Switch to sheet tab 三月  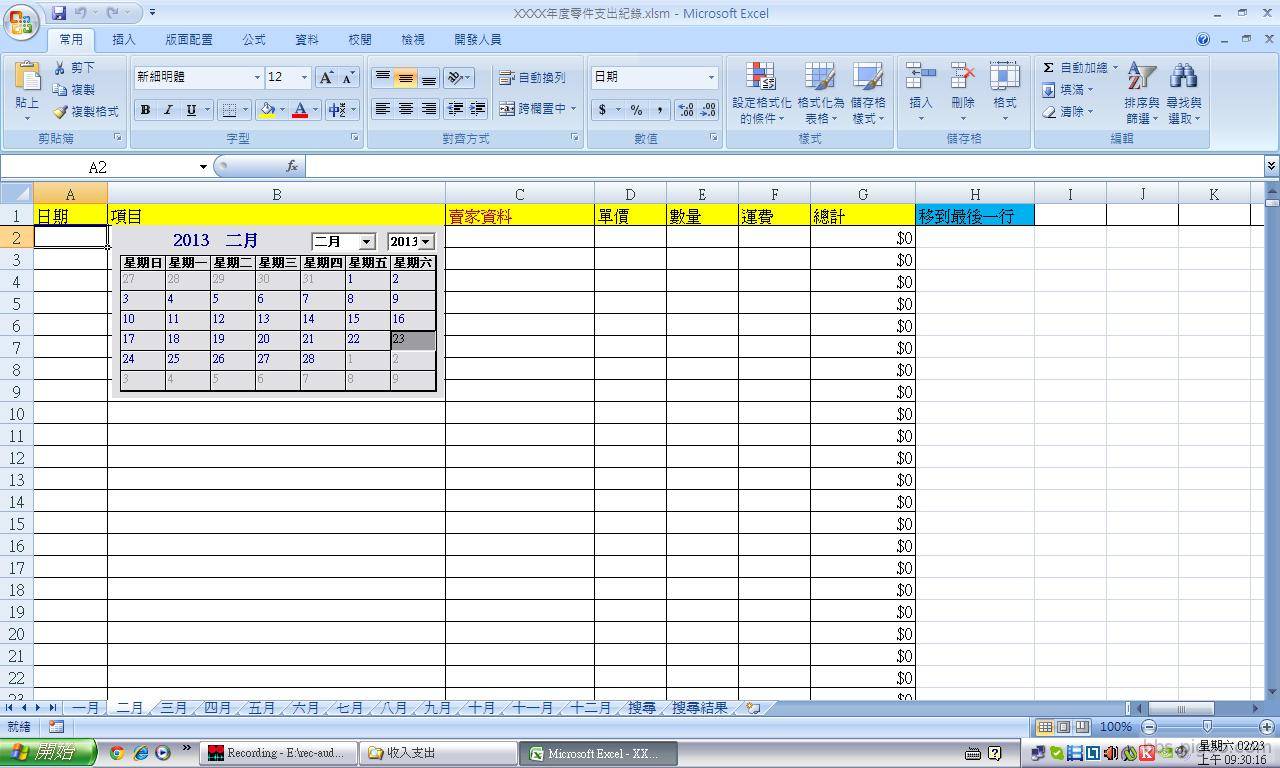tap(174, 707)
